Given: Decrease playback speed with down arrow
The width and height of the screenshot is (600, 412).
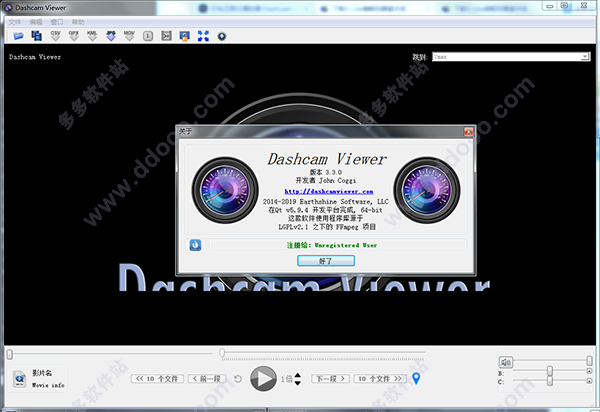Looking at the screenshot, I should (297, 383).
